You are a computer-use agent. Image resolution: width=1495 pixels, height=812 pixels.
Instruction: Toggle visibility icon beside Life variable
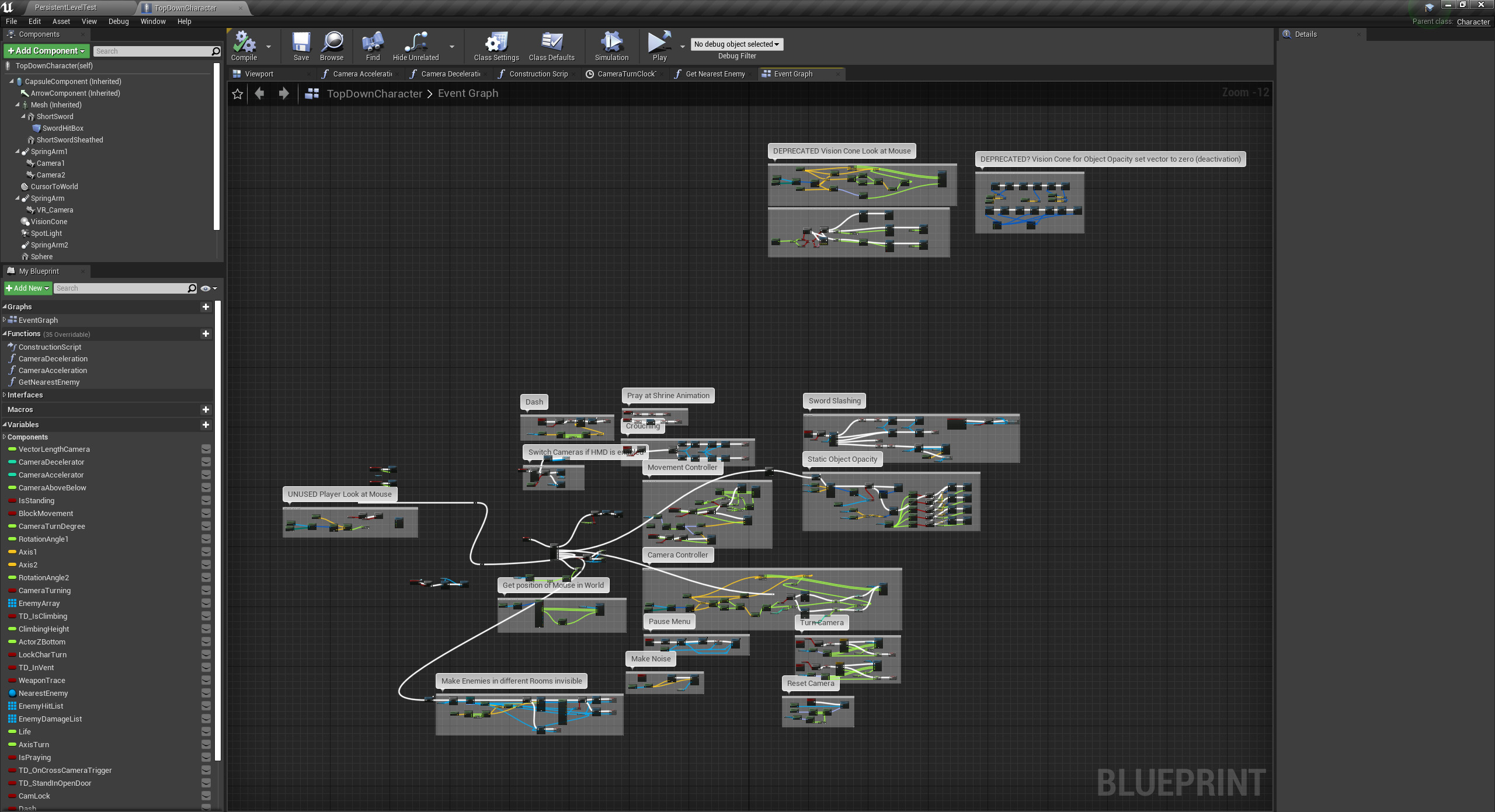click(x=206, y=732)
